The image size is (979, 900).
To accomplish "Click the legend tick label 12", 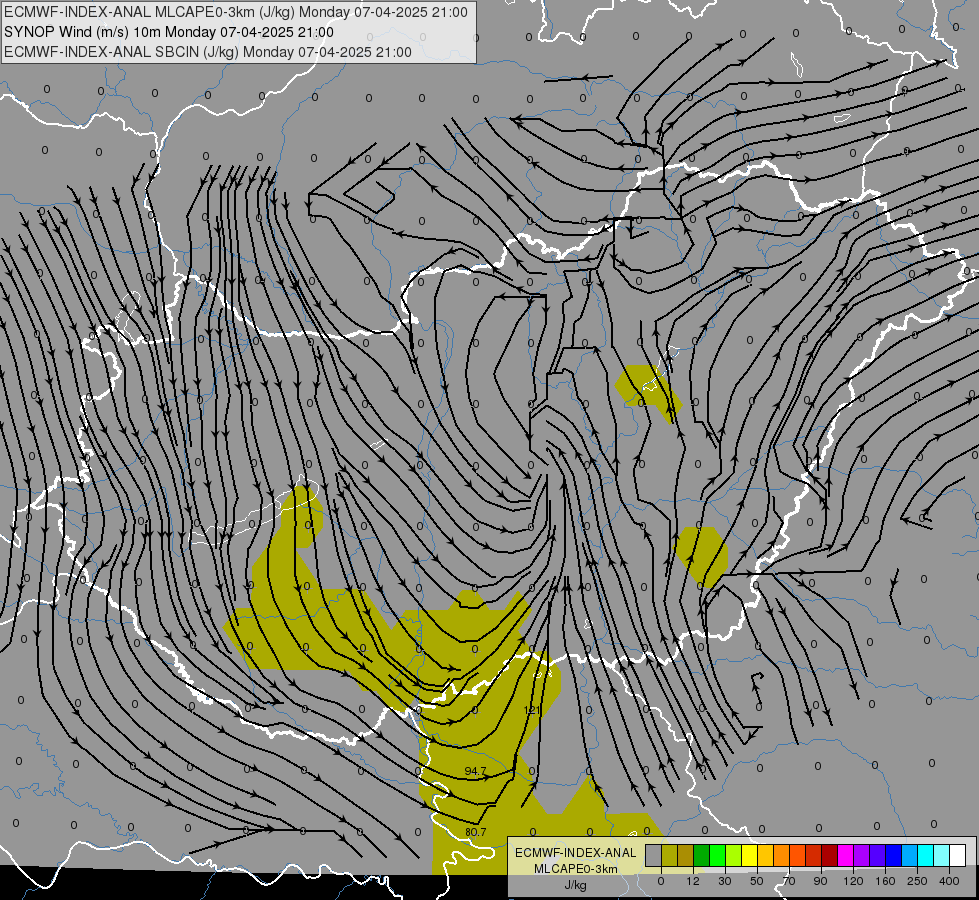I will pyautogui.click(x=693, y=881).
